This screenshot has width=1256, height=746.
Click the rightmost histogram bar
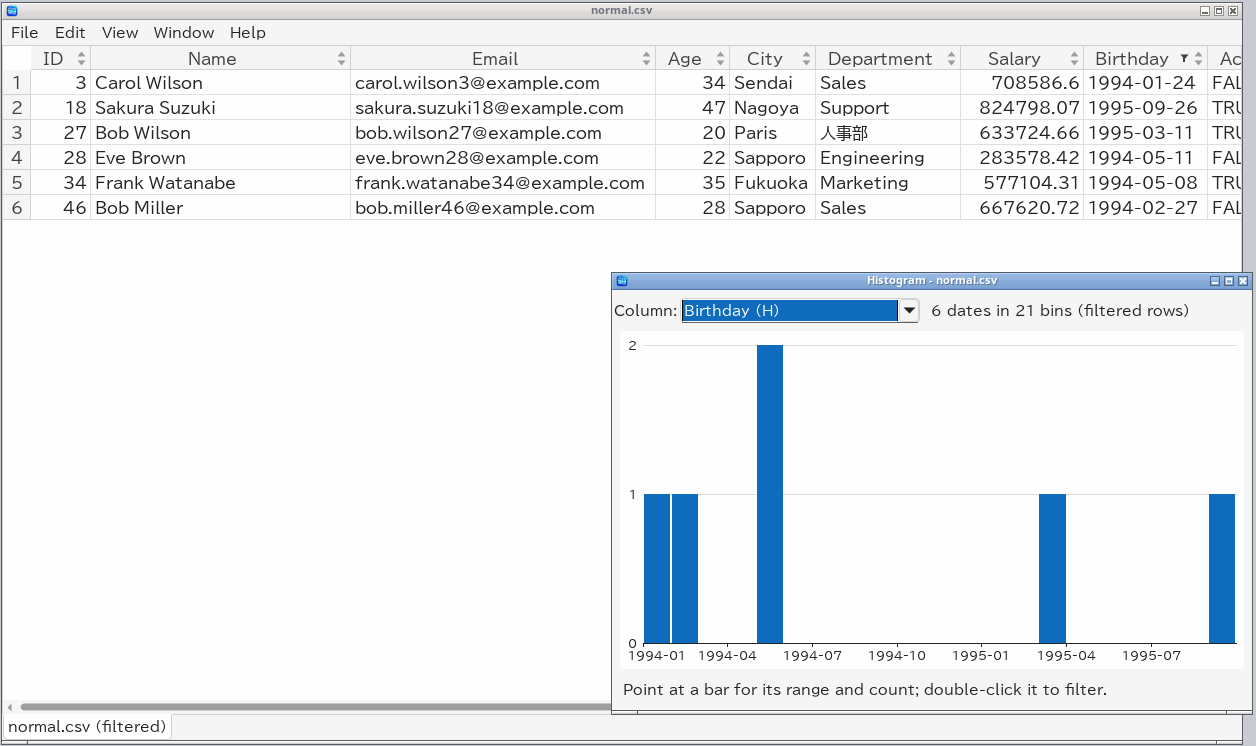point(1222,568)
